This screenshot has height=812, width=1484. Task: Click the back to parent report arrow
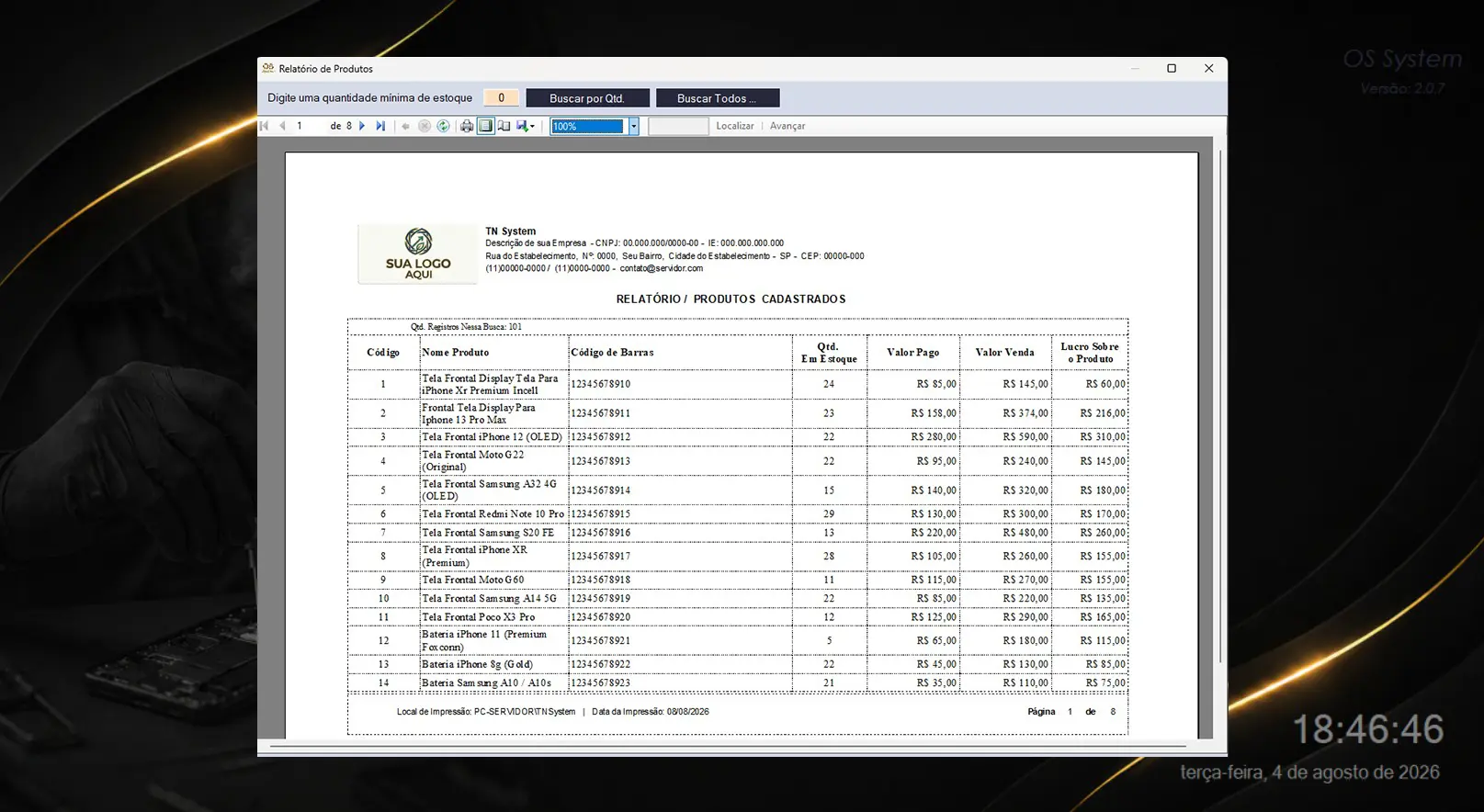coord(405,126)
